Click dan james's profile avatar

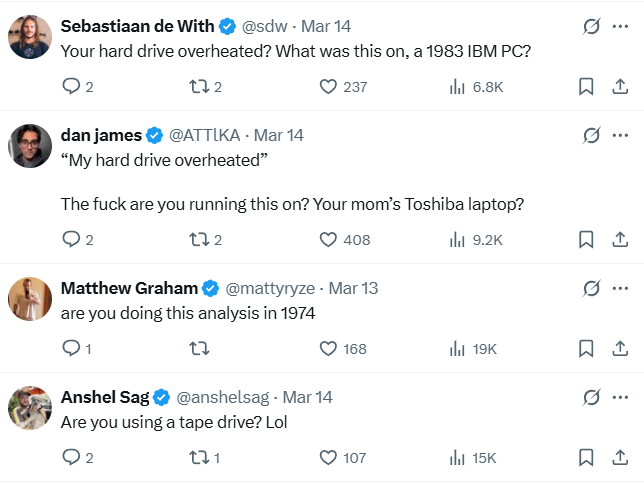(x=30, y=147)
